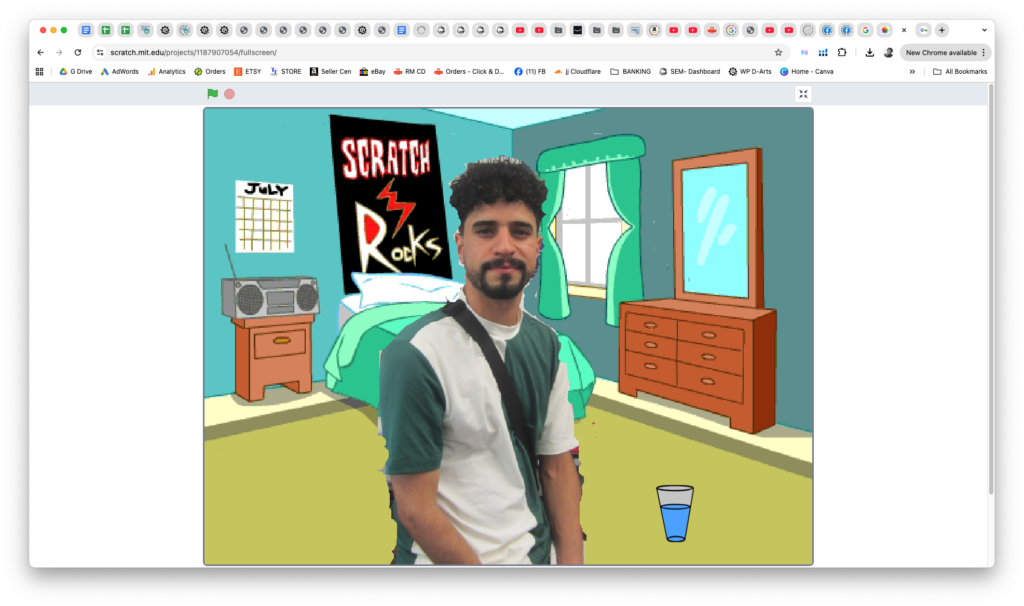Click the glass of water sprite
1024x606 pixels.
[x=675, y=513]
